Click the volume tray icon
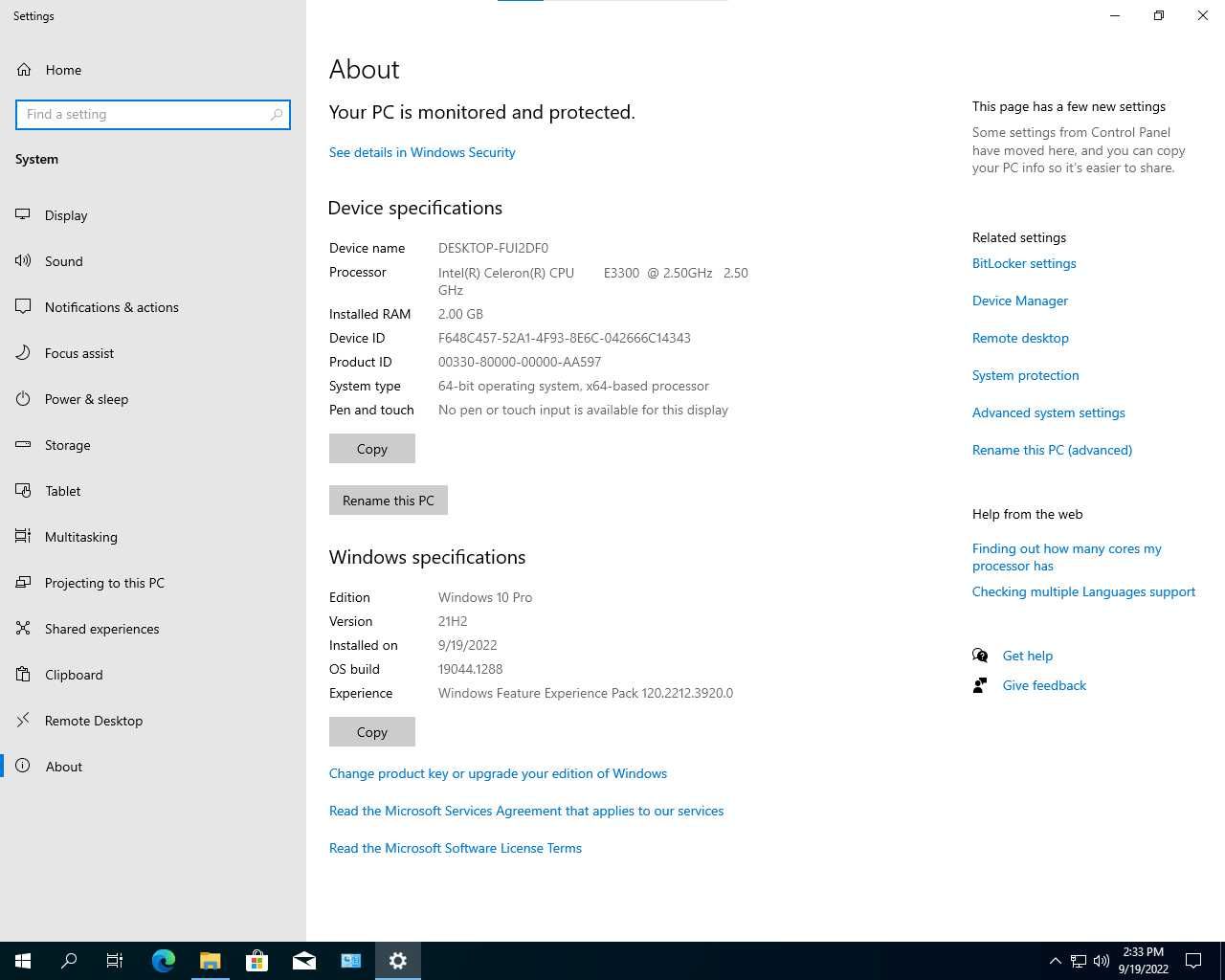This screenshot has height=980, width=1225. tap(1102, 961)
